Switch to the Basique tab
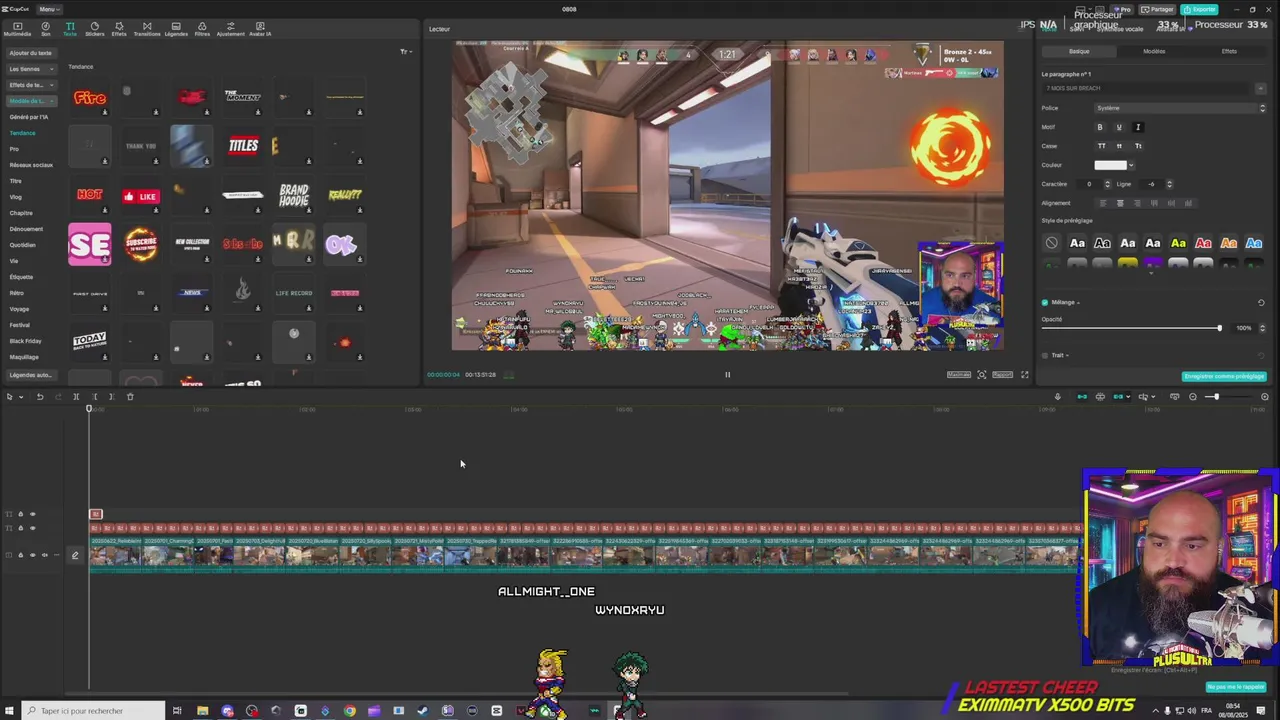Image resolution: width=1280 pixels, height=720 pixels. [x=1079, y=51]
